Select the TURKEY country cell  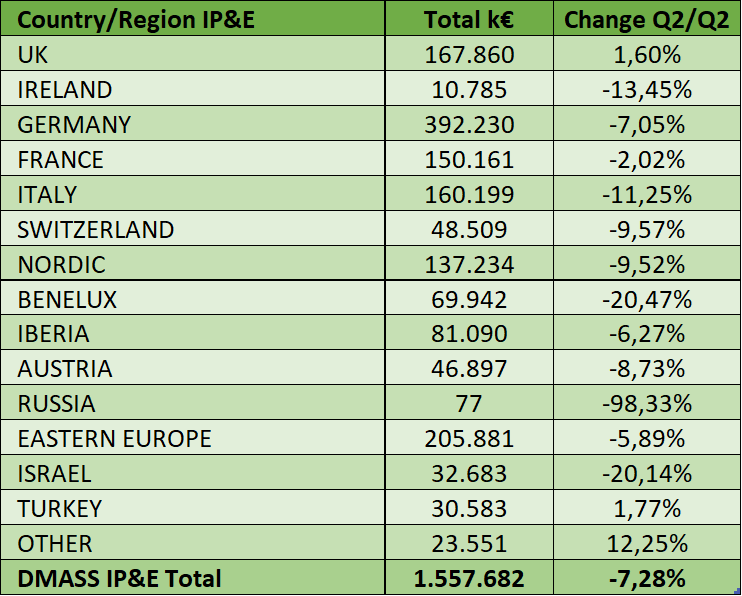60,509
